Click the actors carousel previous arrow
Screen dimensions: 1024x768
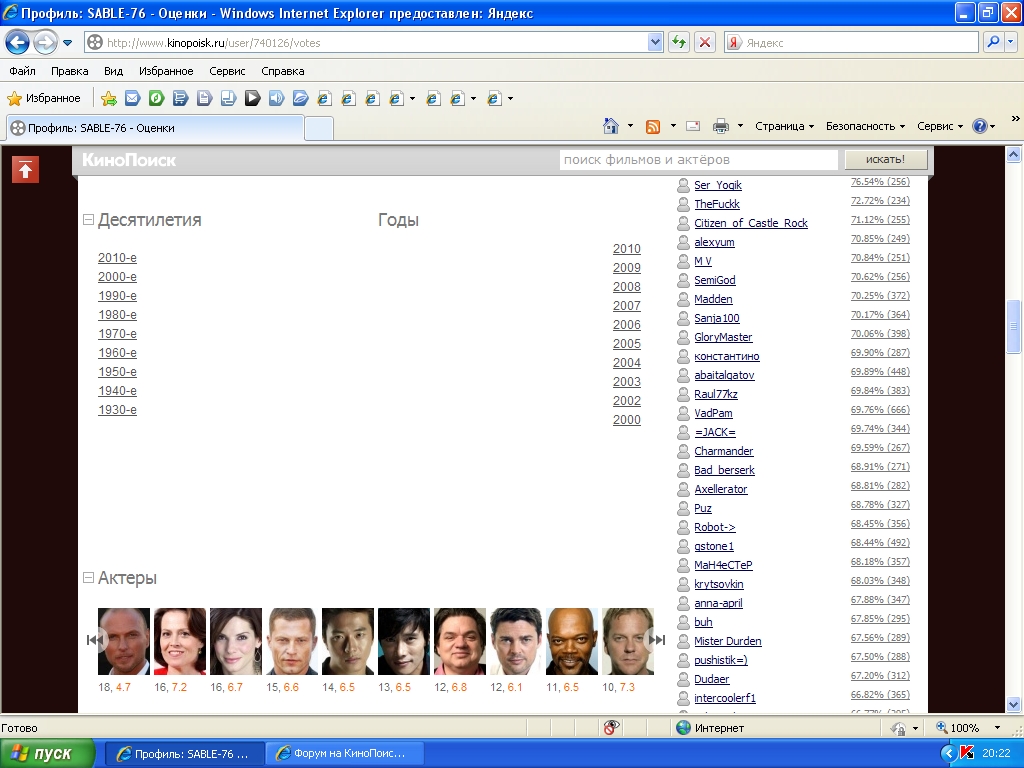(94, 640)
